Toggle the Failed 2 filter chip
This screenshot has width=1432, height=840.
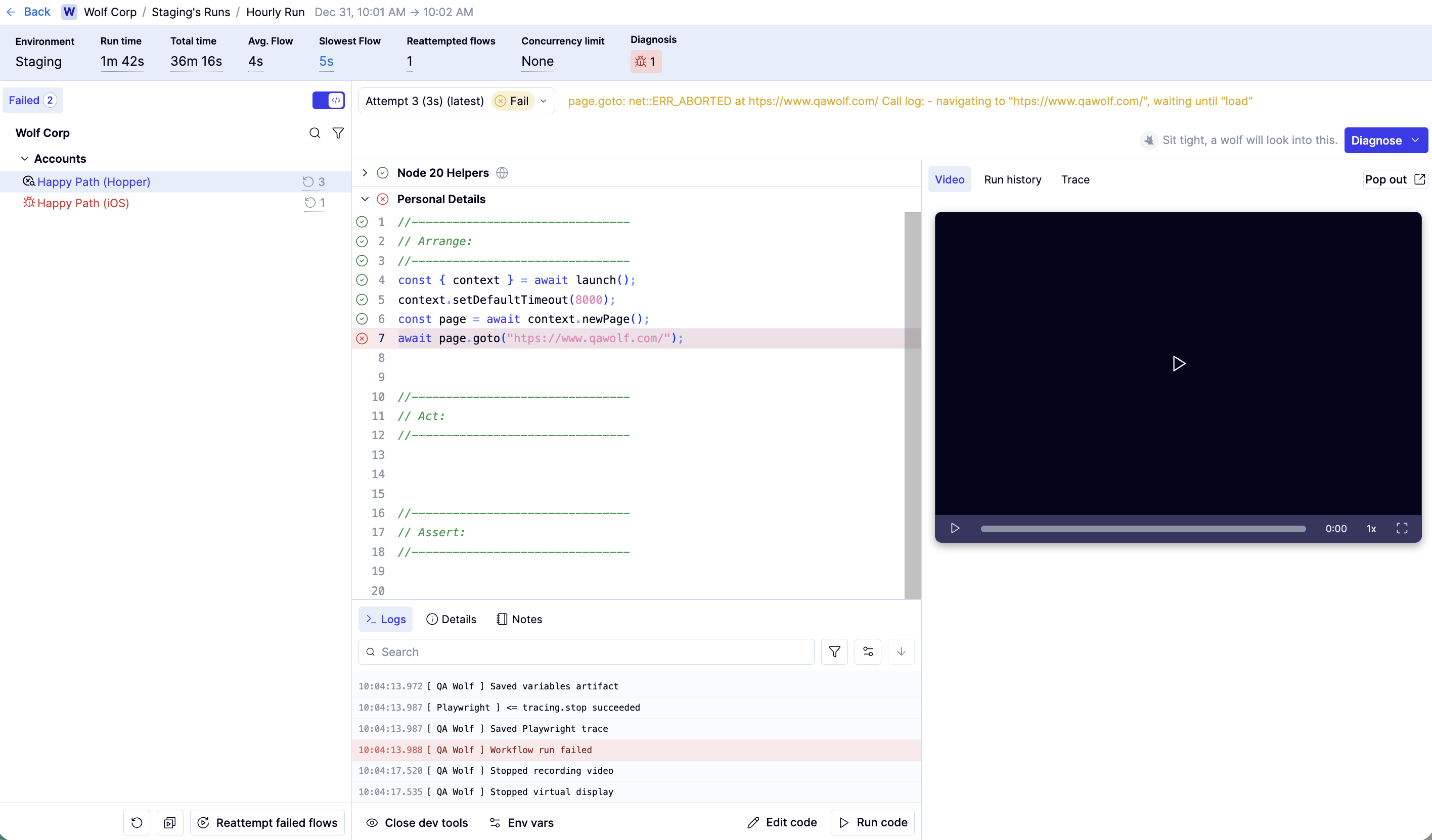[32, 101]
